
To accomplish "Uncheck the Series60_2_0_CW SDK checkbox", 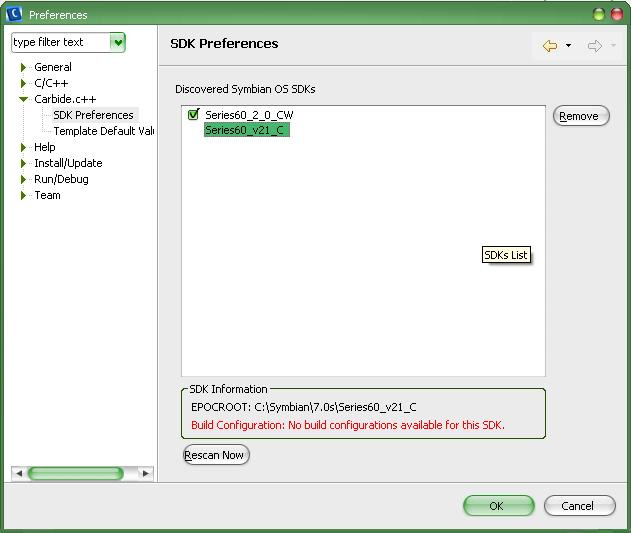I will pyautogui.click(x=194, y=115).
